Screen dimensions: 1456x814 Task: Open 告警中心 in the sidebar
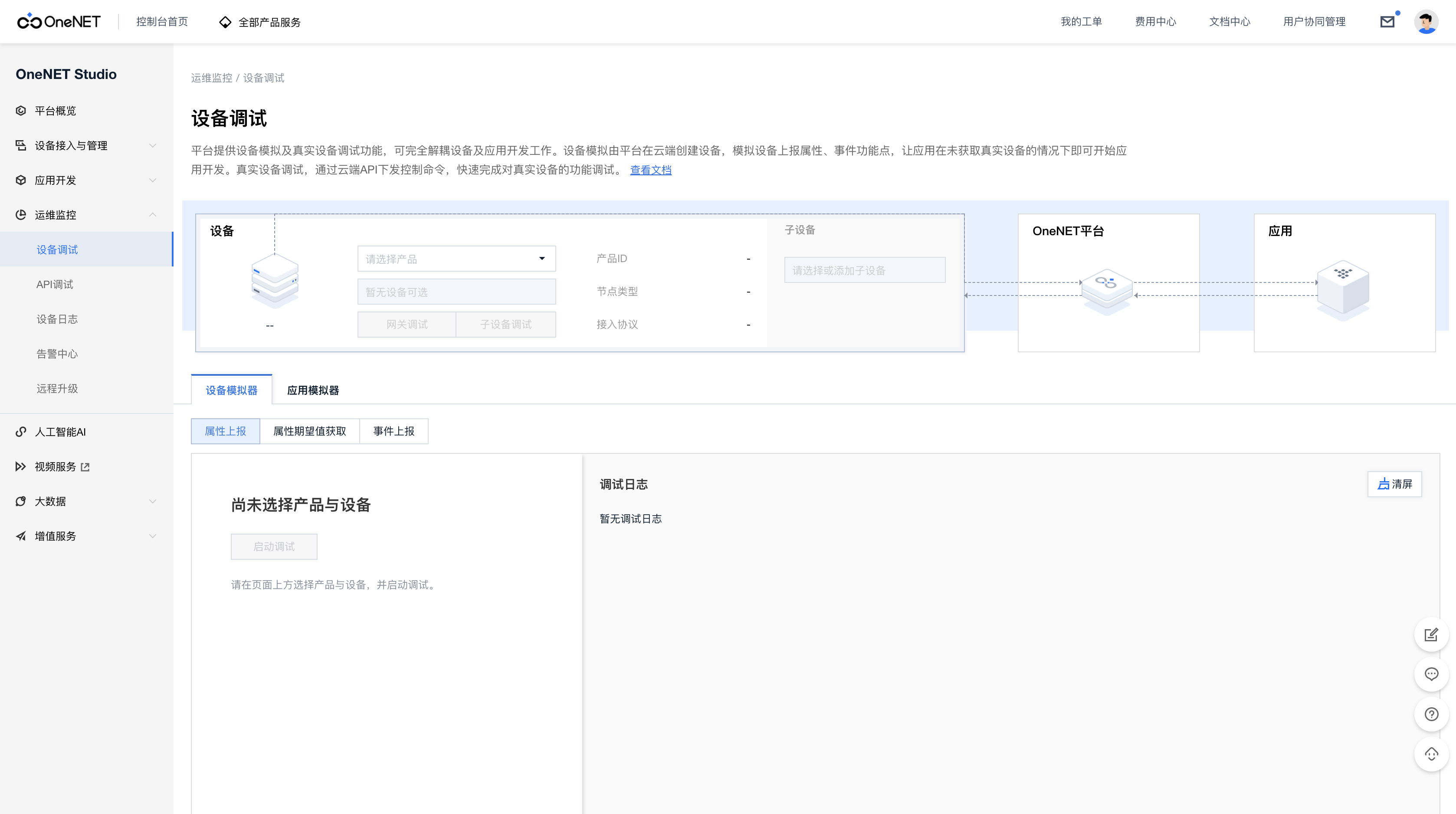86,354
